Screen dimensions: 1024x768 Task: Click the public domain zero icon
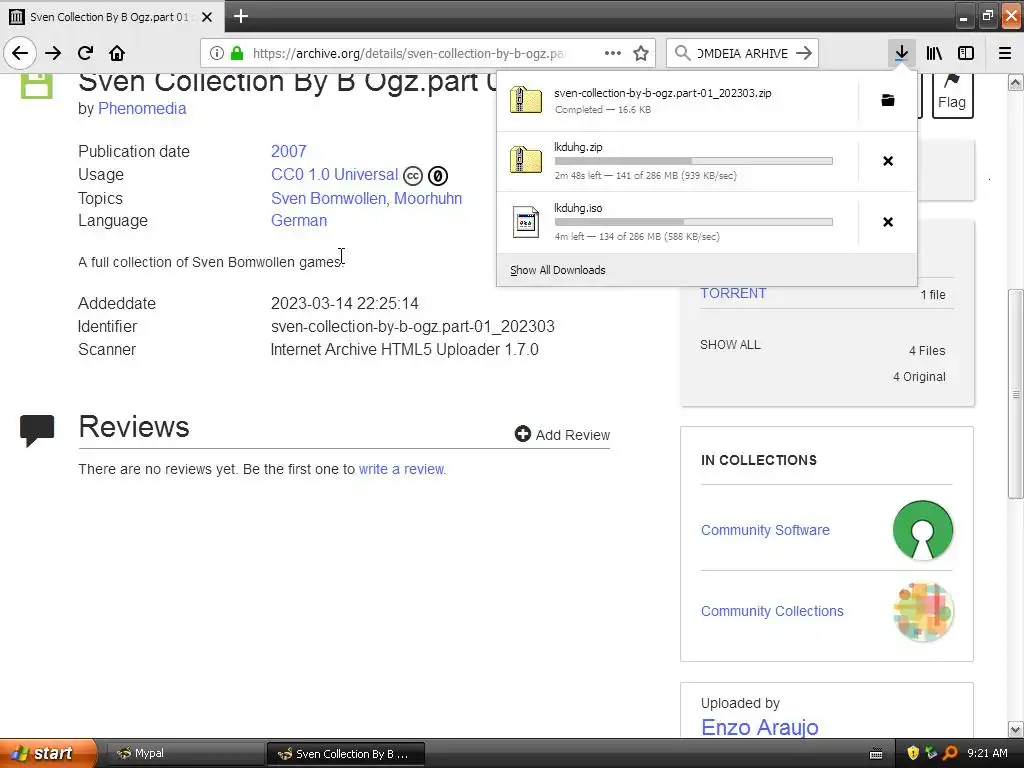click(x=438, y=176)
